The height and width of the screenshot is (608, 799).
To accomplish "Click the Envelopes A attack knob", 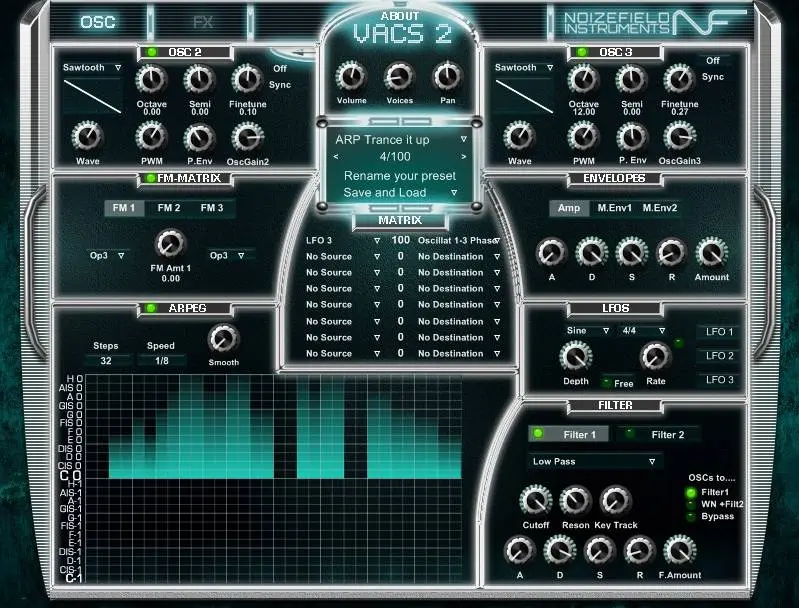I will click(x=551, y=253).
